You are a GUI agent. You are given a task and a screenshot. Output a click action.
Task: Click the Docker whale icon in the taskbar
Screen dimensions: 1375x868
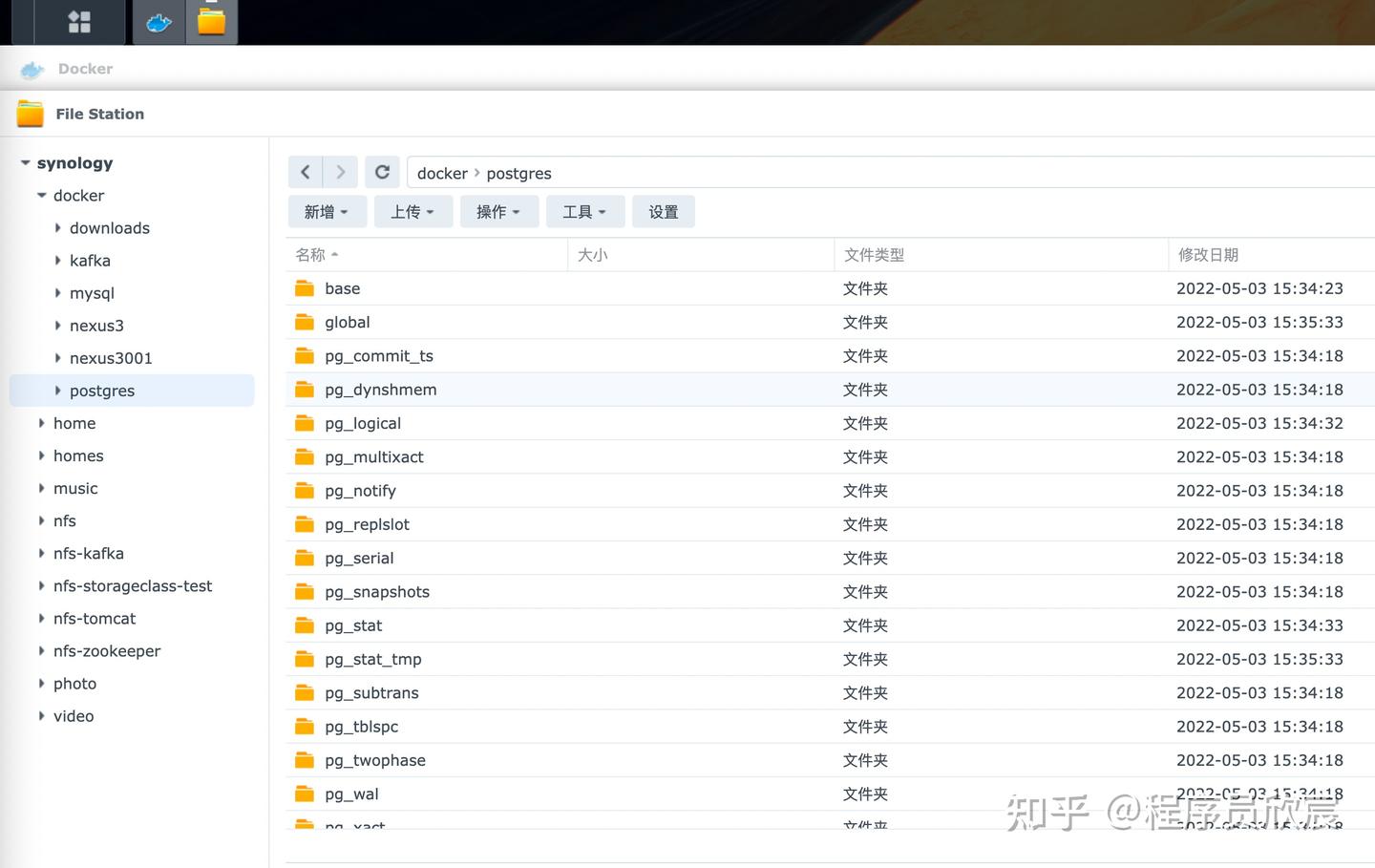[x=157, y=21]
